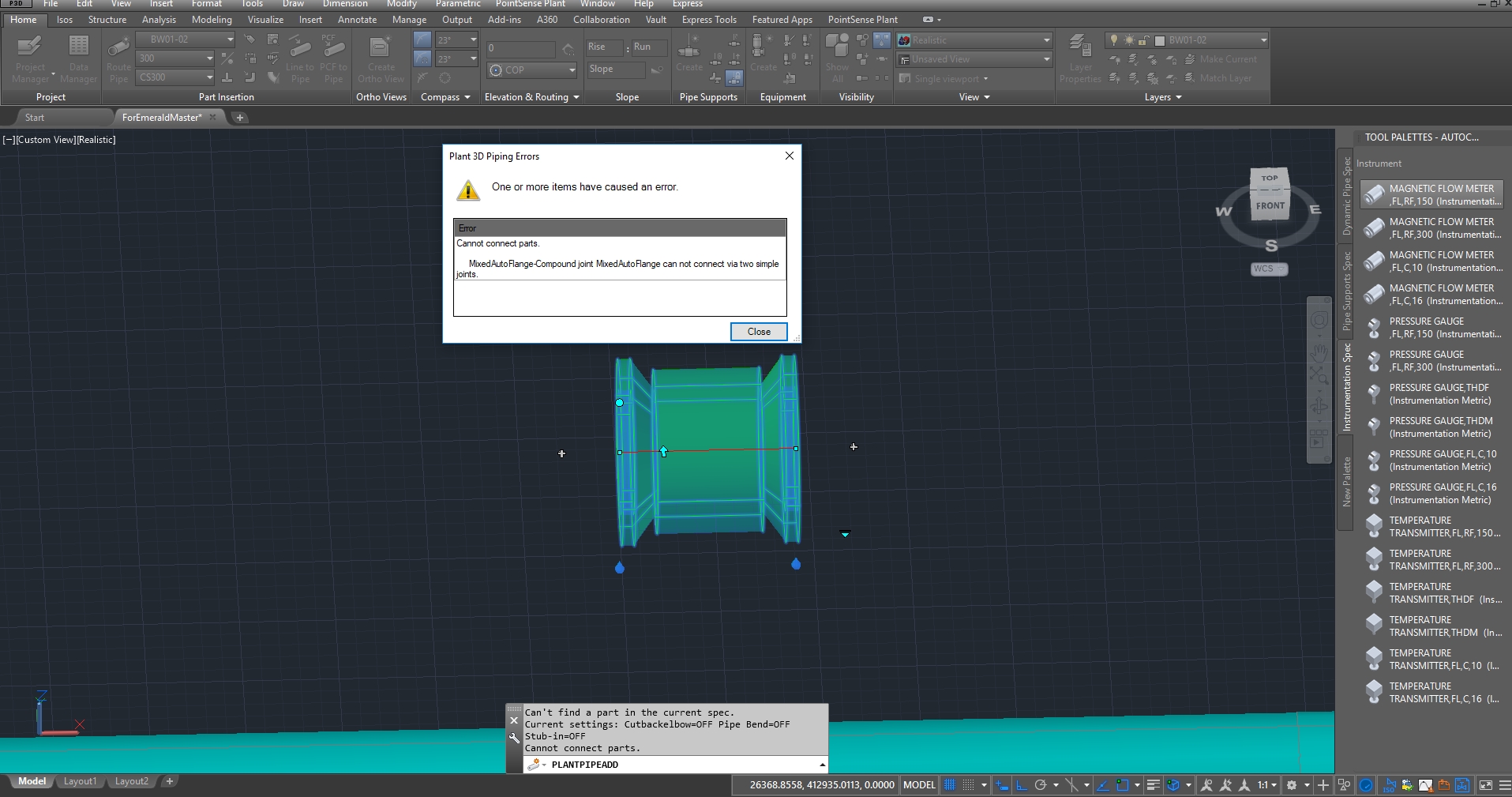Open the visual style dropdown showing Realistic
Image resolution: width=1512 pixels, height=797 pixels.
(x=1046, y=40)
